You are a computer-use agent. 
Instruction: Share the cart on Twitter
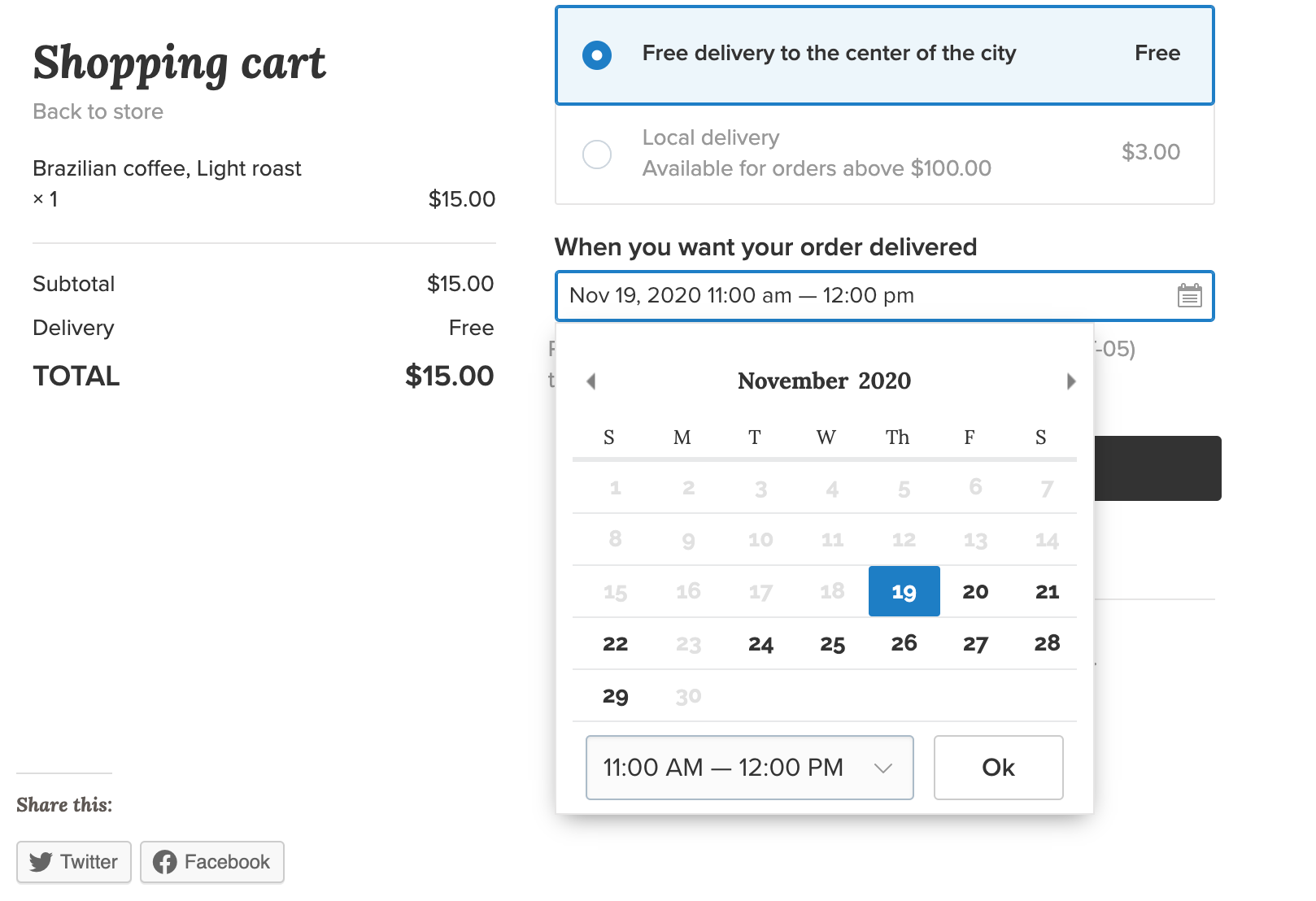[73, 862]
